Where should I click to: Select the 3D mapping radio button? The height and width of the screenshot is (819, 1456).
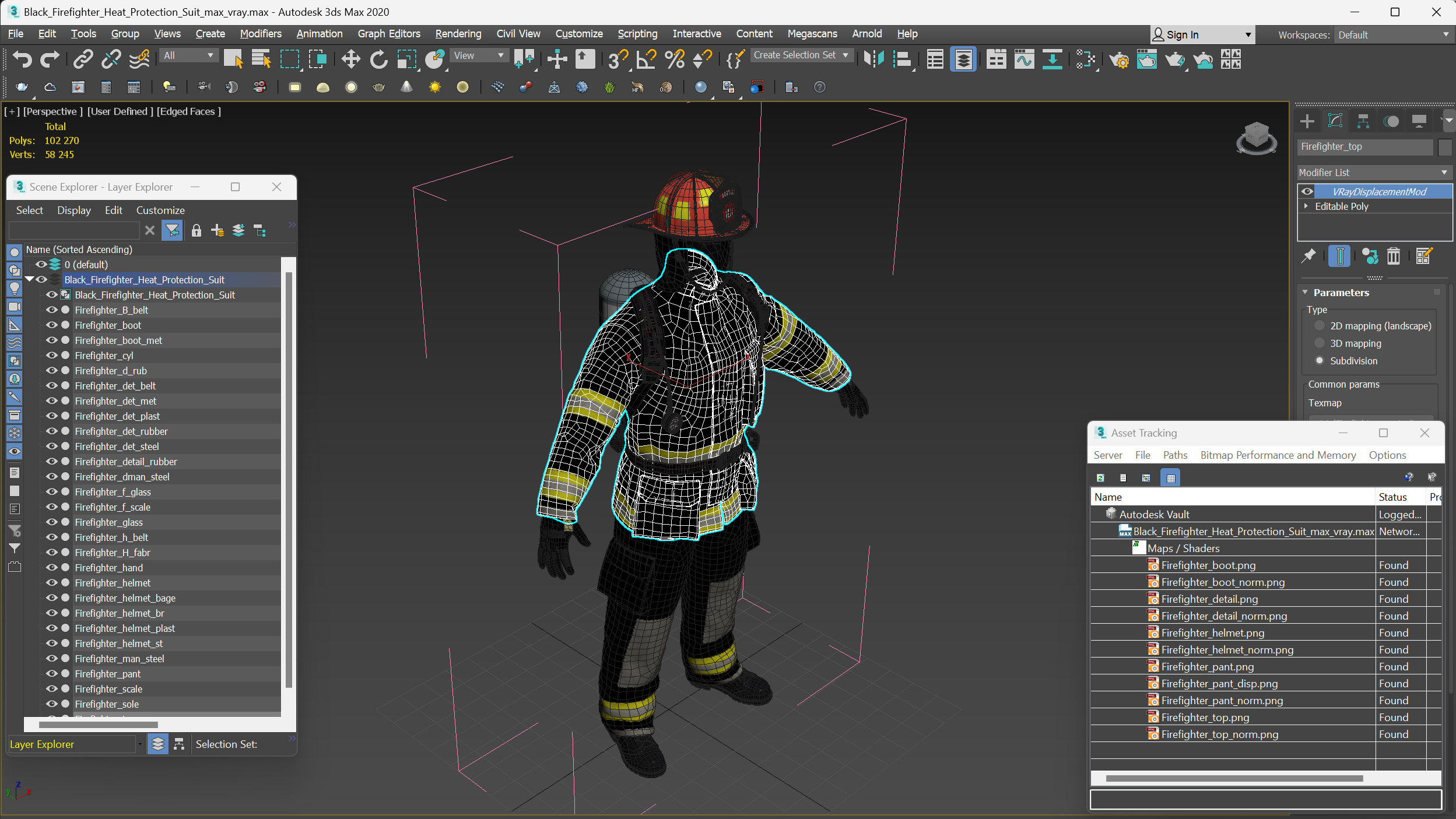1319,343
